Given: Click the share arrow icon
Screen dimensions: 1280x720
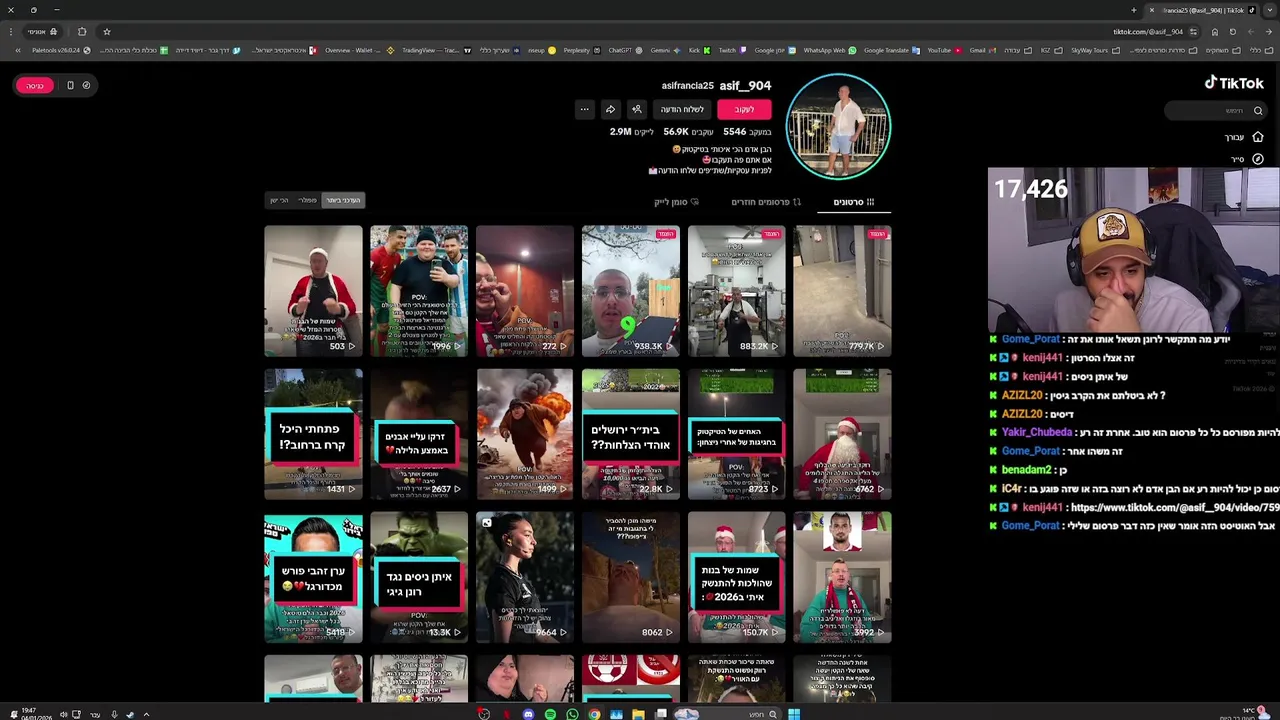Looking at the screenshot, I should click(x=610, y=109).
